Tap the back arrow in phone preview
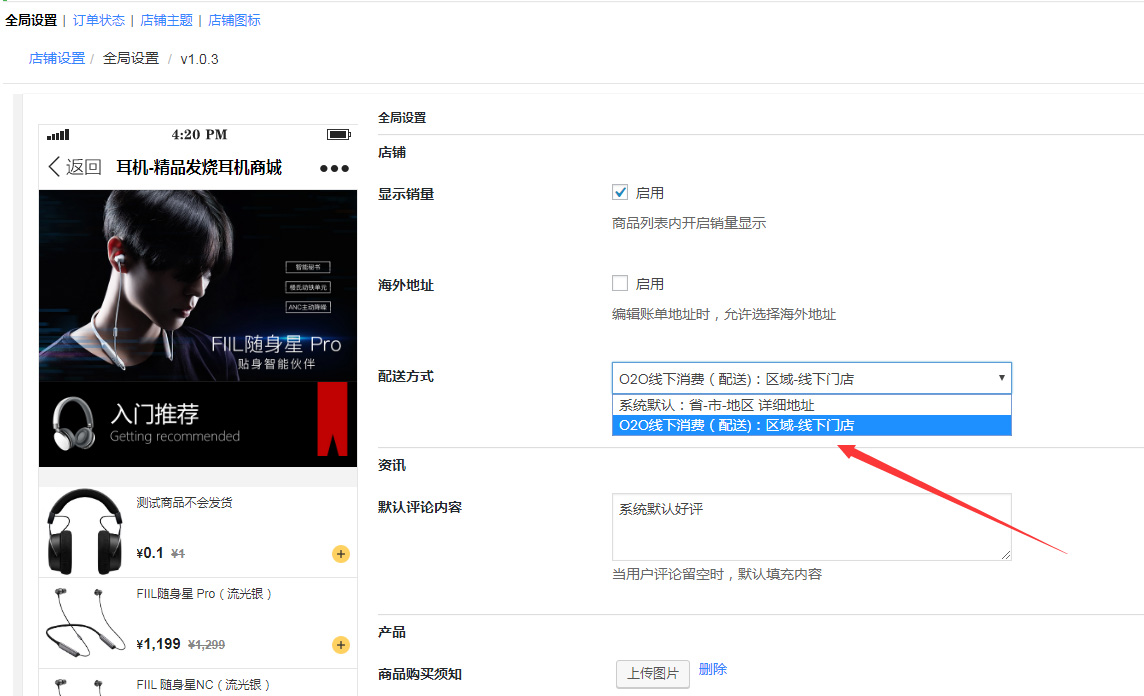 [x=54, y=167]
